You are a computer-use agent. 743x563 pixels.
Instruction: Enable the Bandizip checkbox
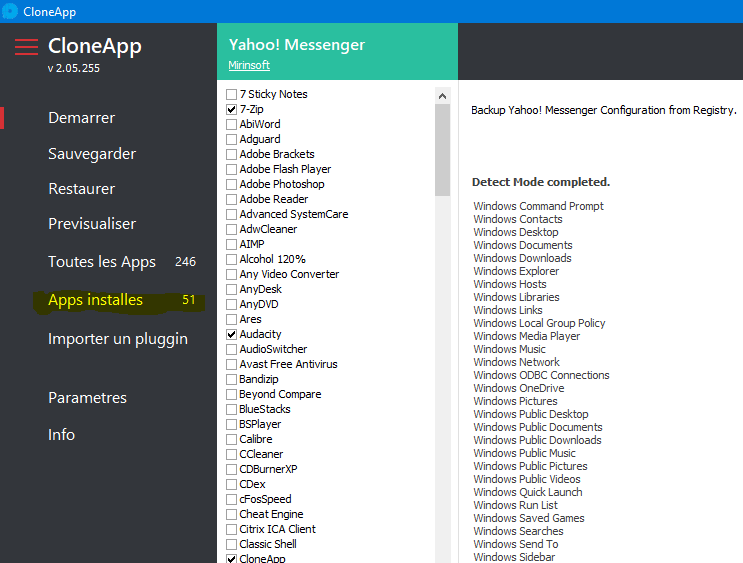click(x=231, y=380)
